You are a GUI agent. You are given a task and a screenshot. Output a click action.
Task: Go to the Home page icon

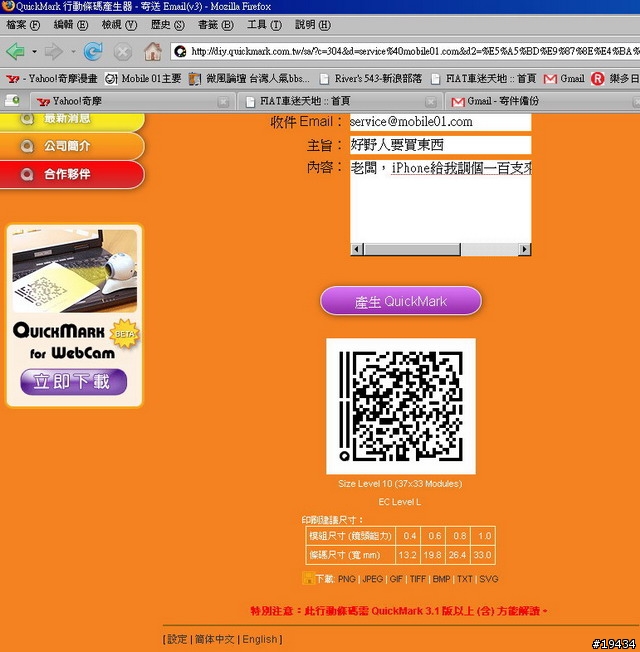coord(153,52)
